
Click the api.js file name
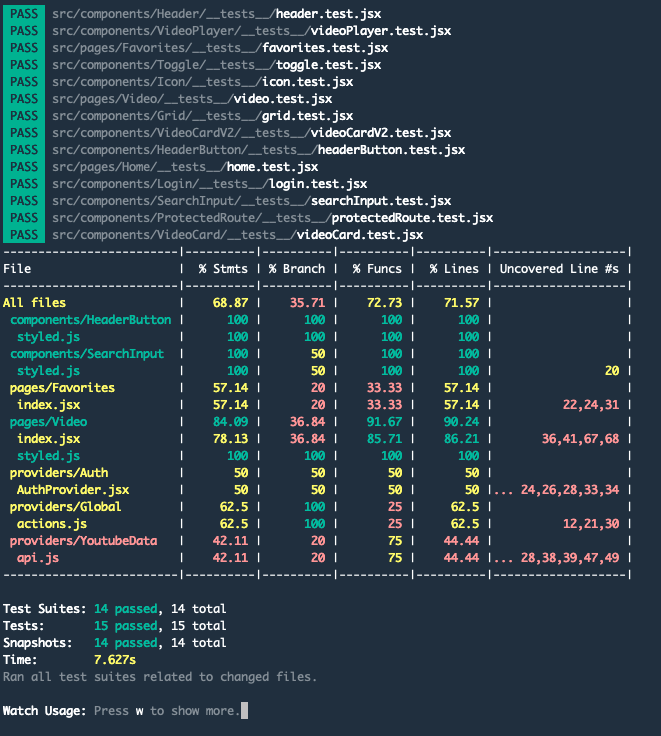[x=38, y=558]
